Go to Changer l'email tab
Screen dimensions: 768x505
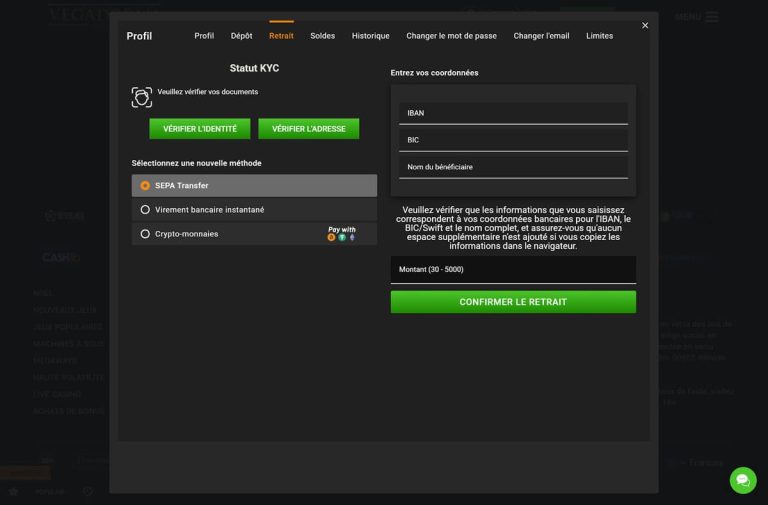click(541, 36)
